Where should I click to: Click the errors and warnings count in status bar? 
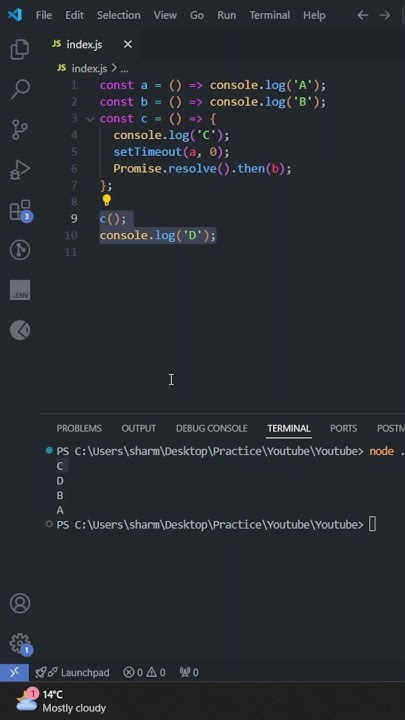144,673
